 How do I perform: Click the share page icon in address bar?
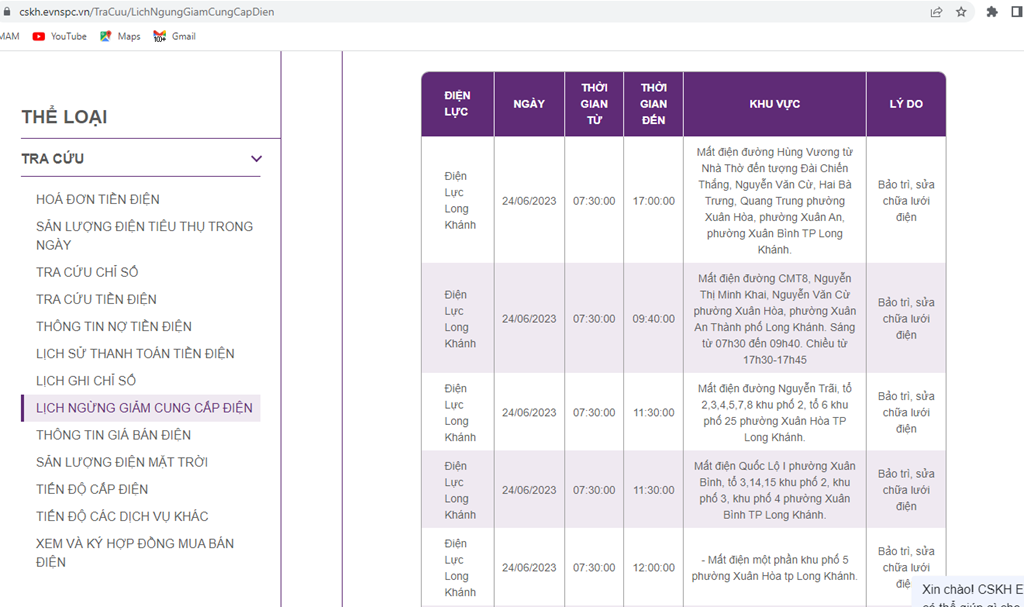click(936, 12)
